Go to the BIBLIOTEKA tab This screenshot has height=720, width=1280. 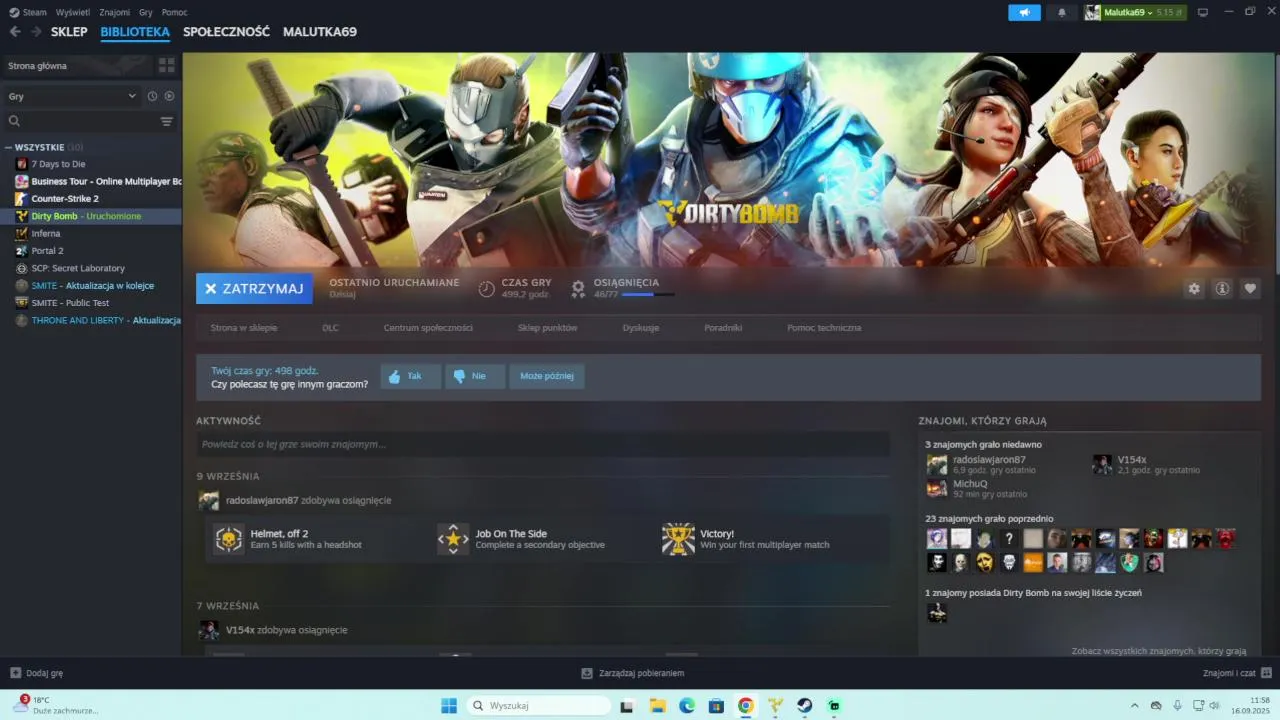(x=135, y=32)
